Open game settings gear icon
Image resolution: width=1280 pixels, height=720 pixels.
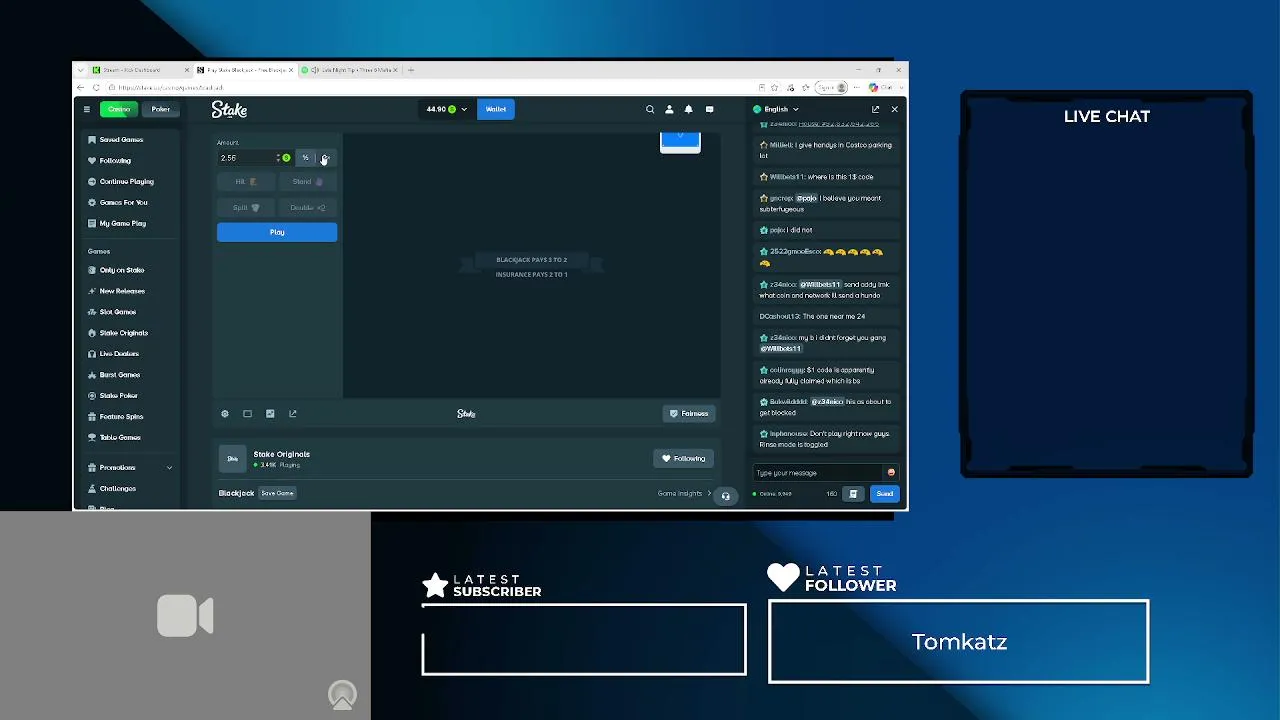pyautogui.click(x=225, y=414)
